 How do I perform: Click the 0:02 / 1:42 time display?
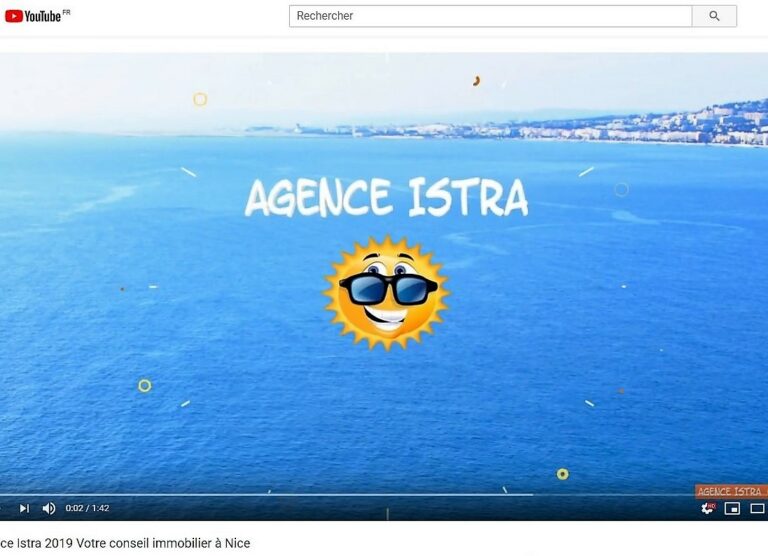(x=87, y=508)
